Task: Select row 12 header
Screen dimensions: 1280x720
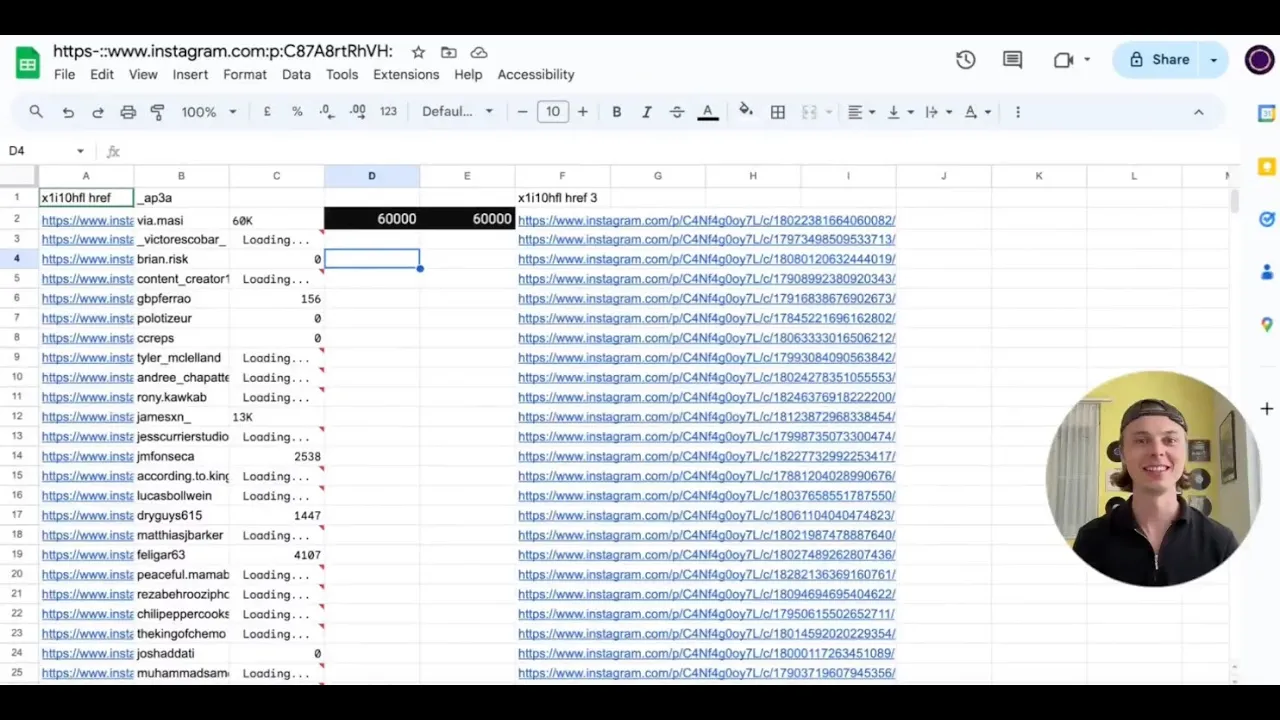Action: pos(17,417)
